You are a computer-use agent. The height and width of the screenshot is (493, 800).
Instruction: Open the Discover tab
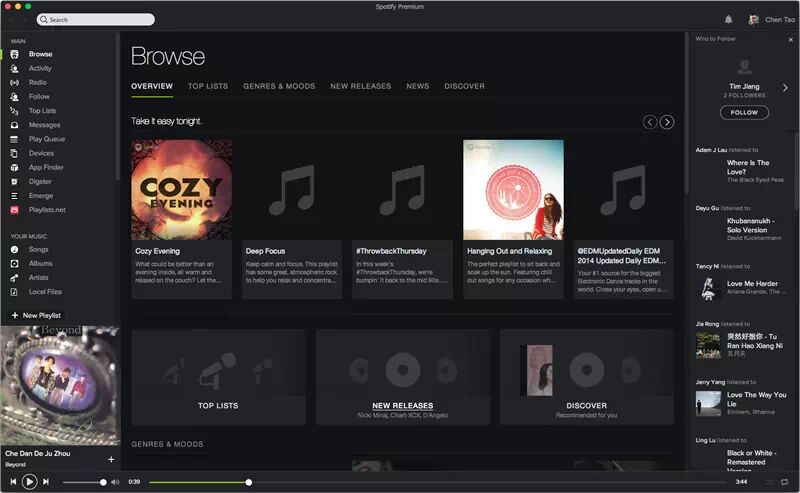[x=464, y=86]
